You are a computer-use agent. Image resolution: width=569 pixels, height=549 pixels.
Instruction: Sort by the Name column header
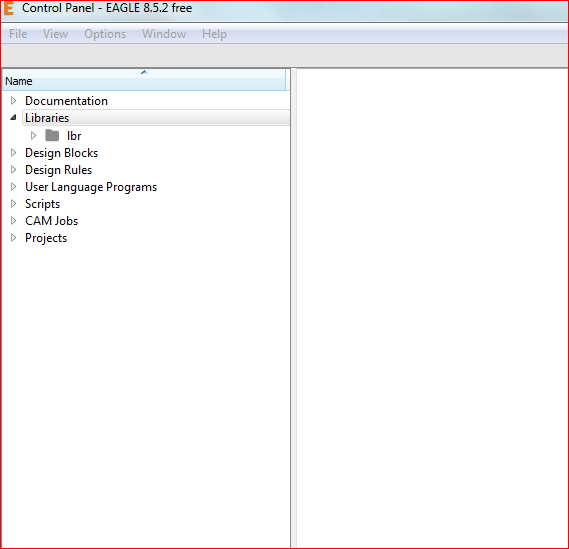pos(144,79)
